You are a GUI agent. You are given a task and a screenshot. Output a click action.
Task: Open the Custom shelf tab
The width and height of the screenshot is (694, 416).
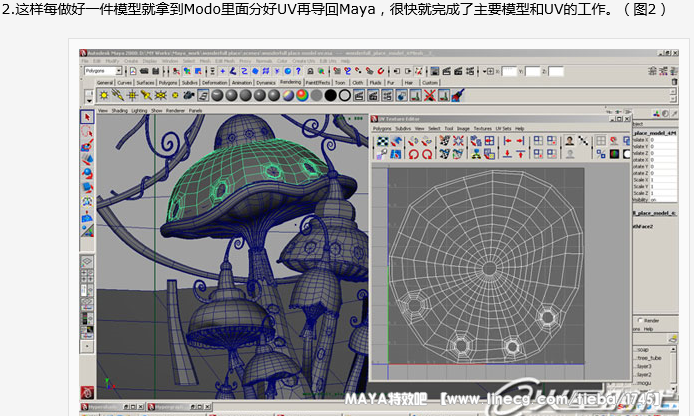coord(429,83)
